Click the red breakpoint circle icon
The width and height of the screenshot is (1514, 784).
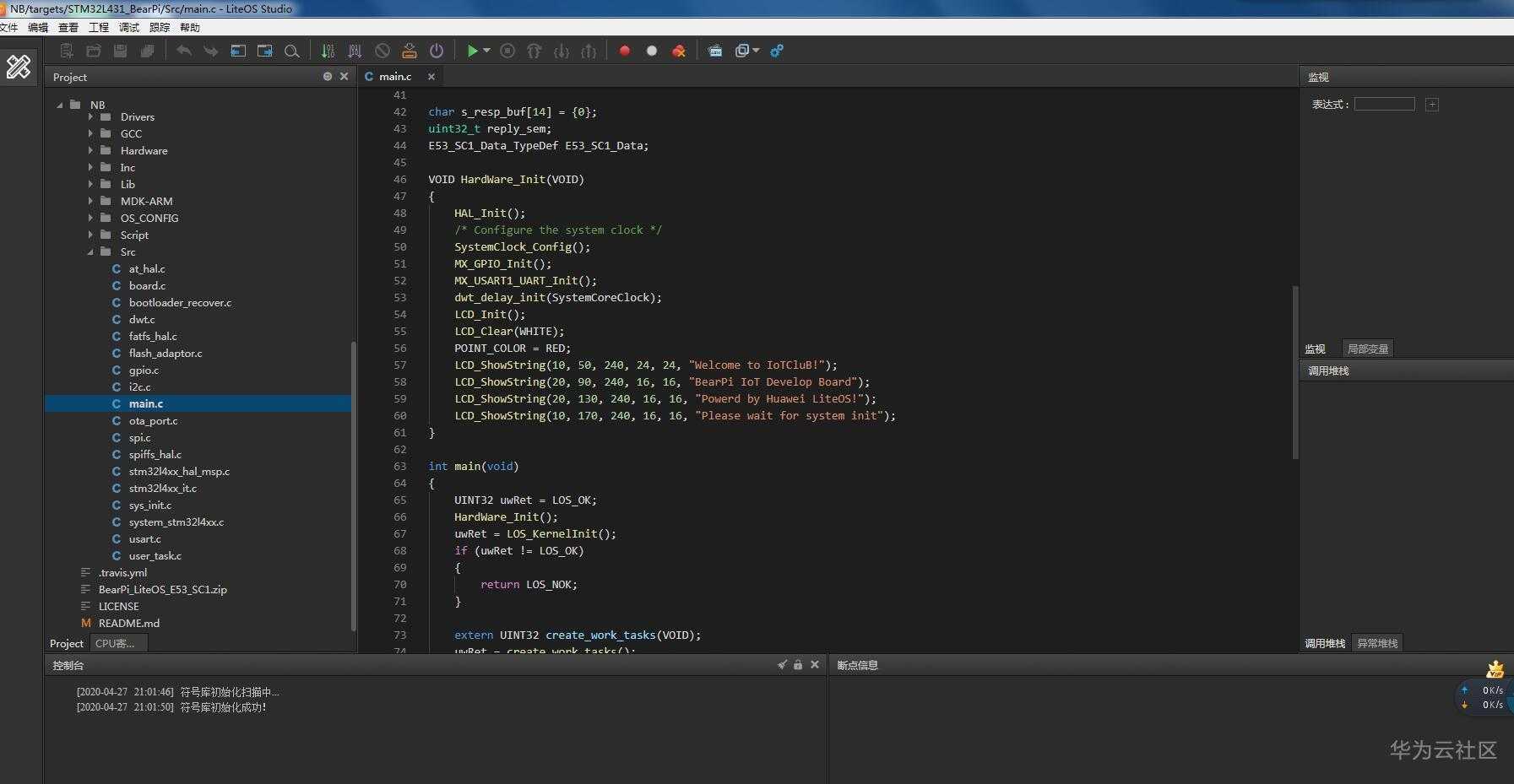click(625, 51)
